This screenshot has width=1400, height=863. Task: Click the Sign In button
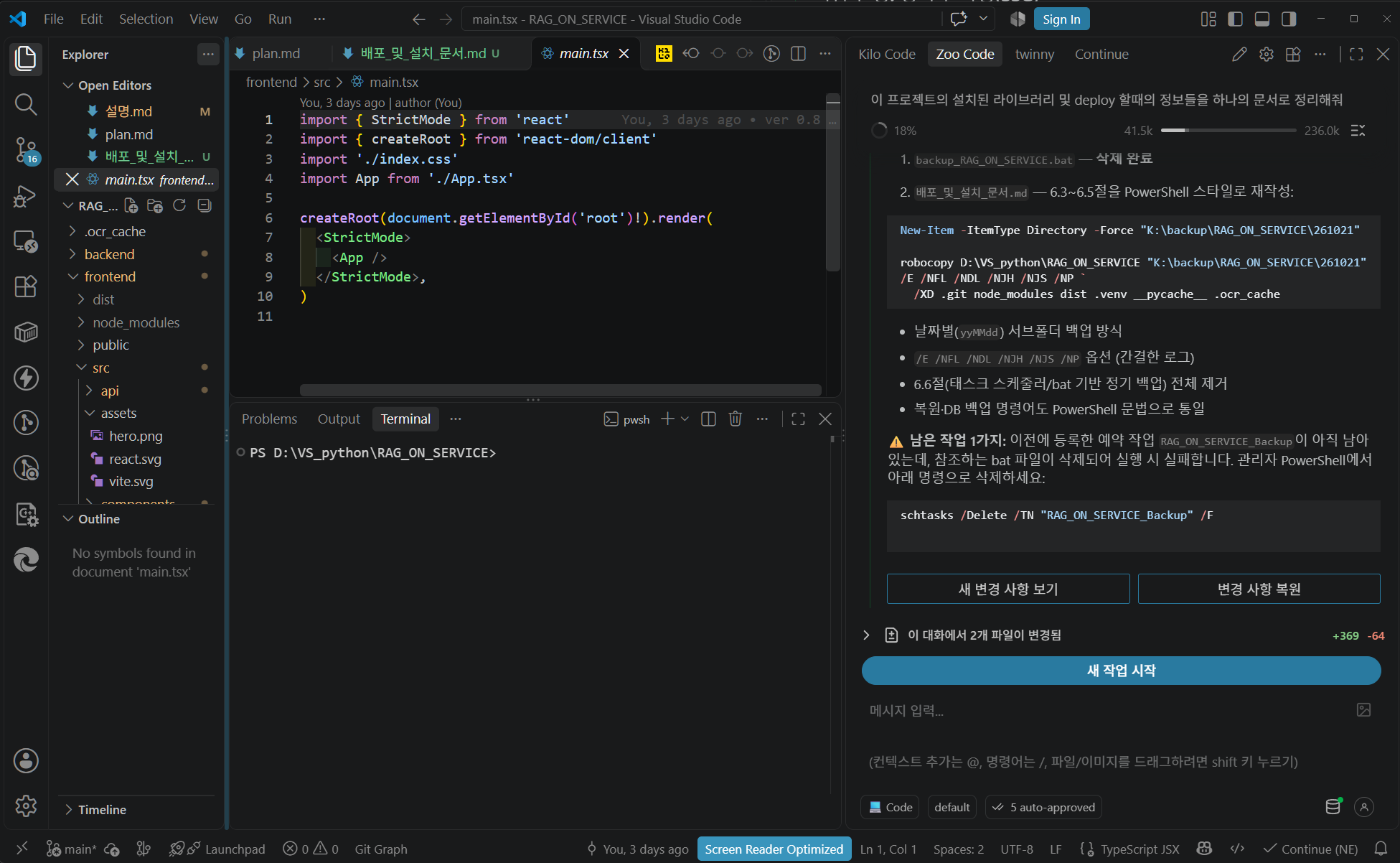tap(1061, 19)
